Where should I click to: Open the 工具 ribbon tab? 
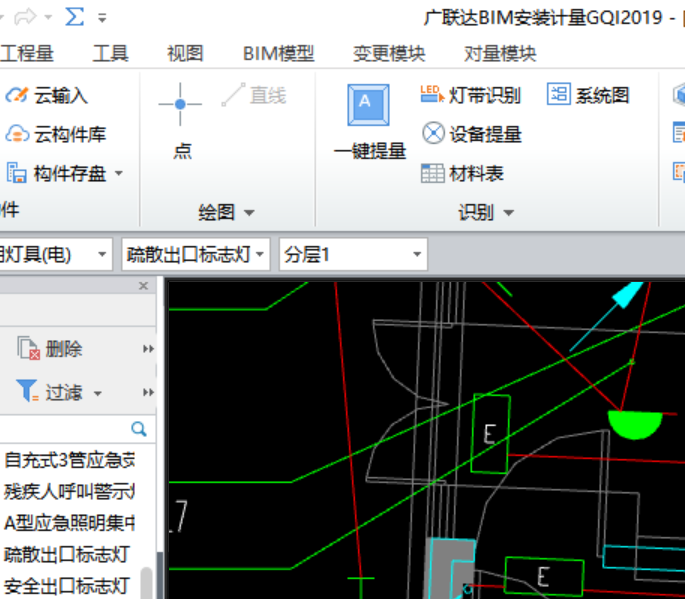[x=110, y=53]
